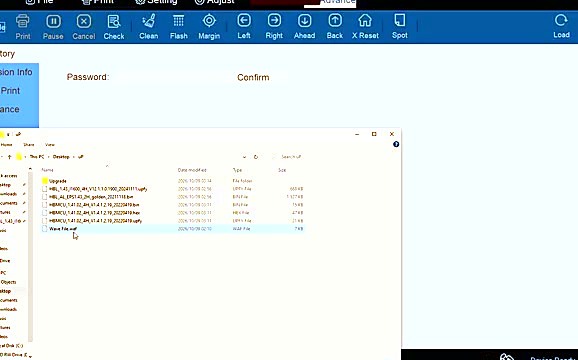578x360 pixels.
Task: Click the File Explorer up-arrow button
Action: click(x=10, y=157)
